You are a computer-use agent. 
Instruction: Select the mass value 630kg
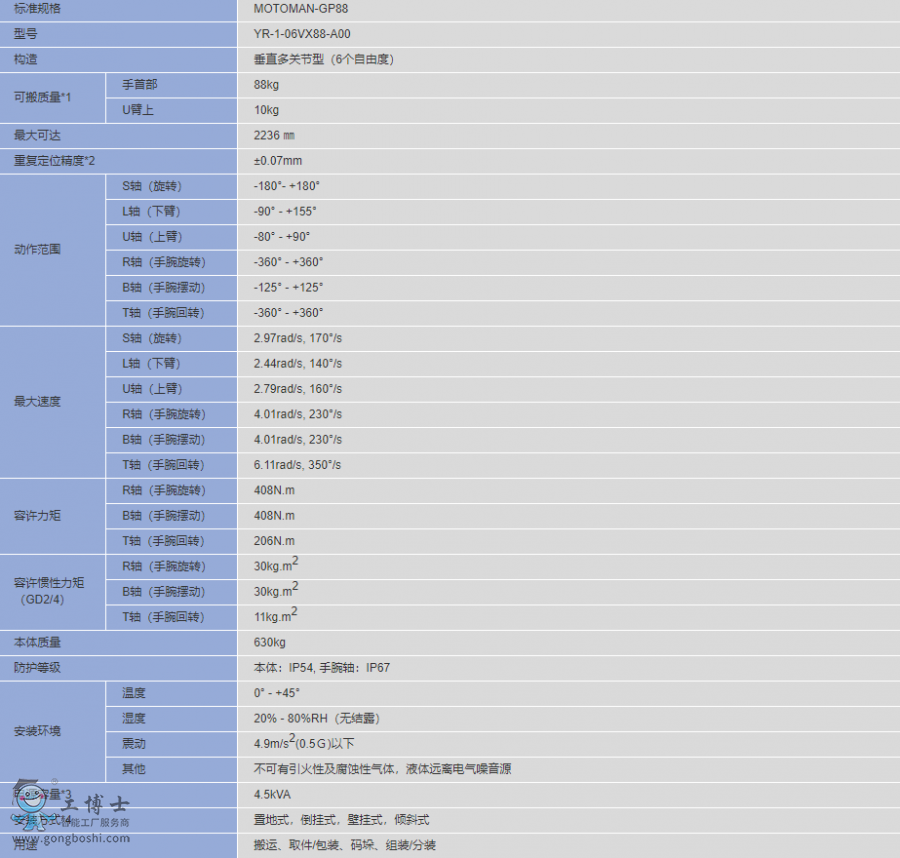pos(270,642)
